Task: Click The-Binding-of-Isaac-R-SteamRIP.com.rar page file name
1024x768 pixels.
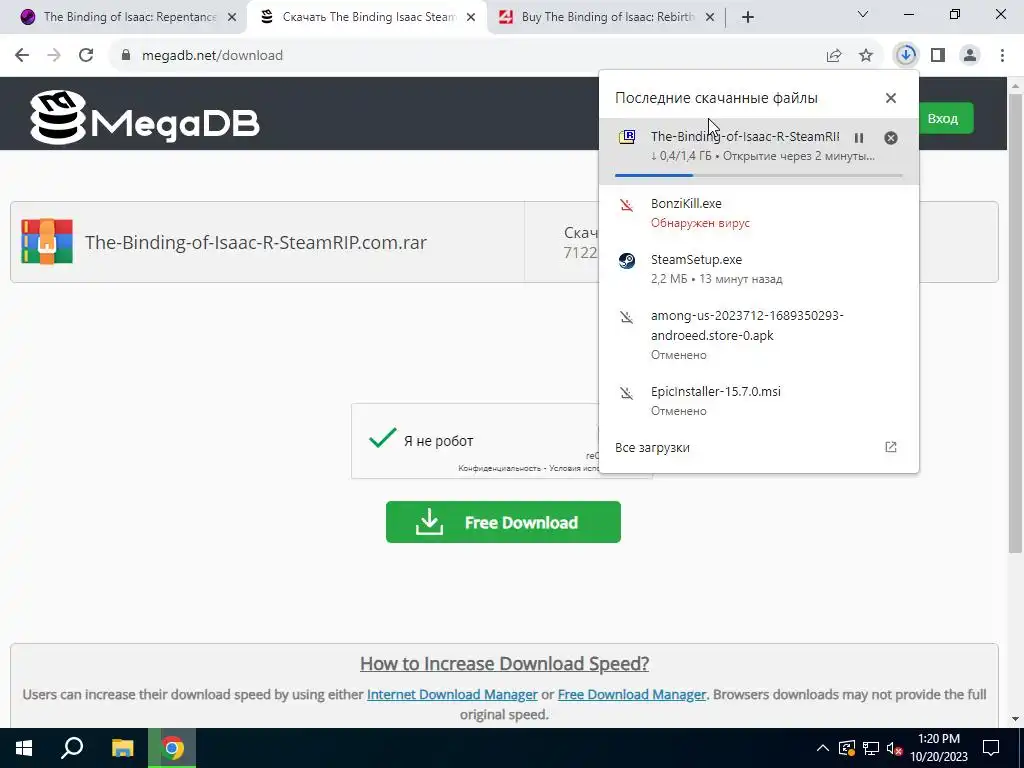Action: tap(255, 242)
